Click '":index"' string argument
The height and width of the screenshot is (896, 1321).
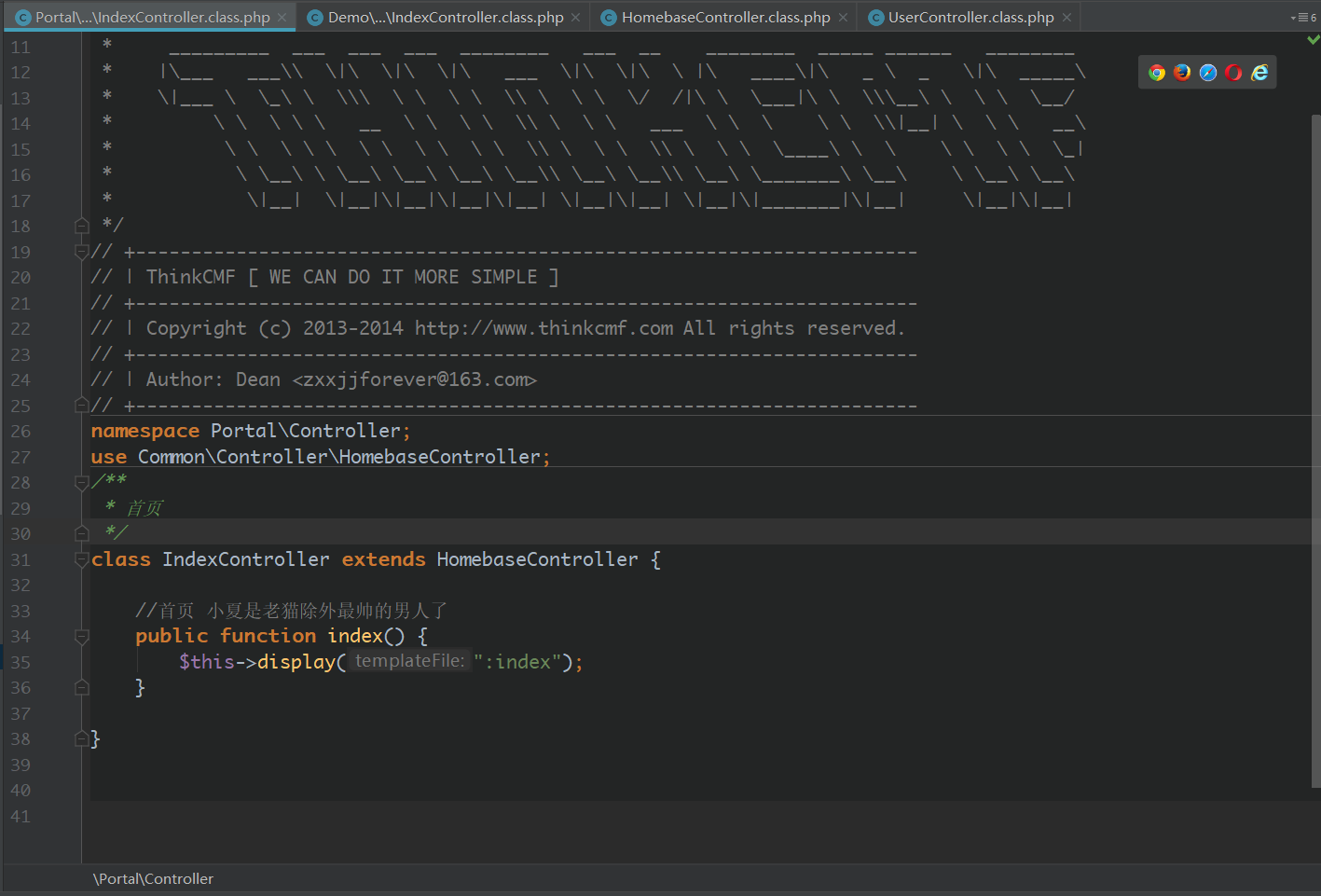click(x=517, y=662)
